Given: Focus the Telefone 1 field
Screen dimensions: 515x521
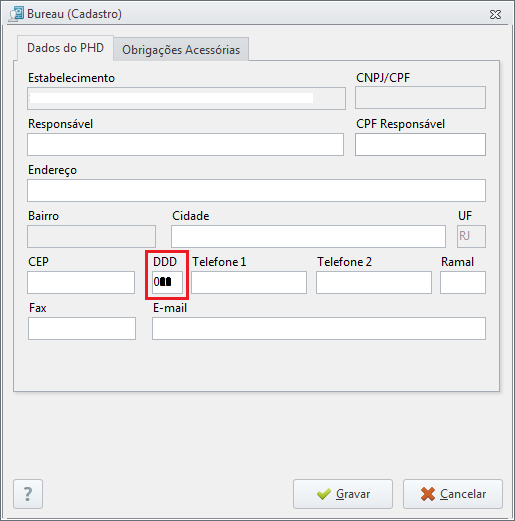Looking at the screenshot, I should pyautogui.click(x=249, y=283).
